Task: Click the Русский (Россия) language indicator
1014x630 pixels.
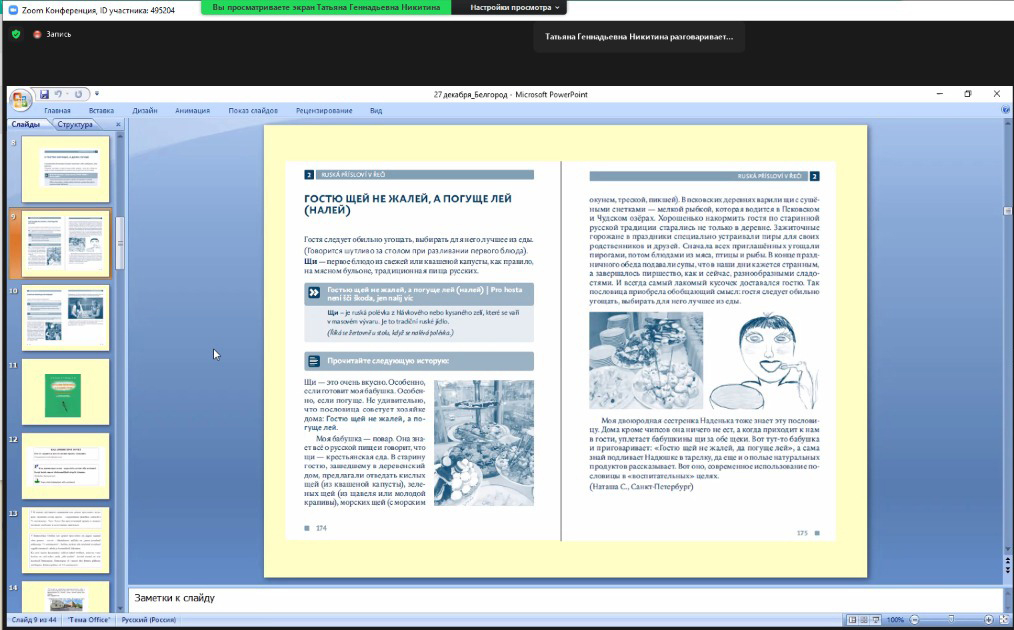Action: click(x=148, y=620)
